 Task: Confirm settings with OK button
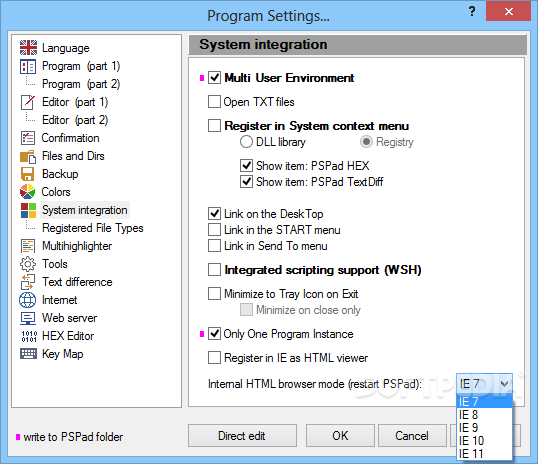(x=340, y=436)
